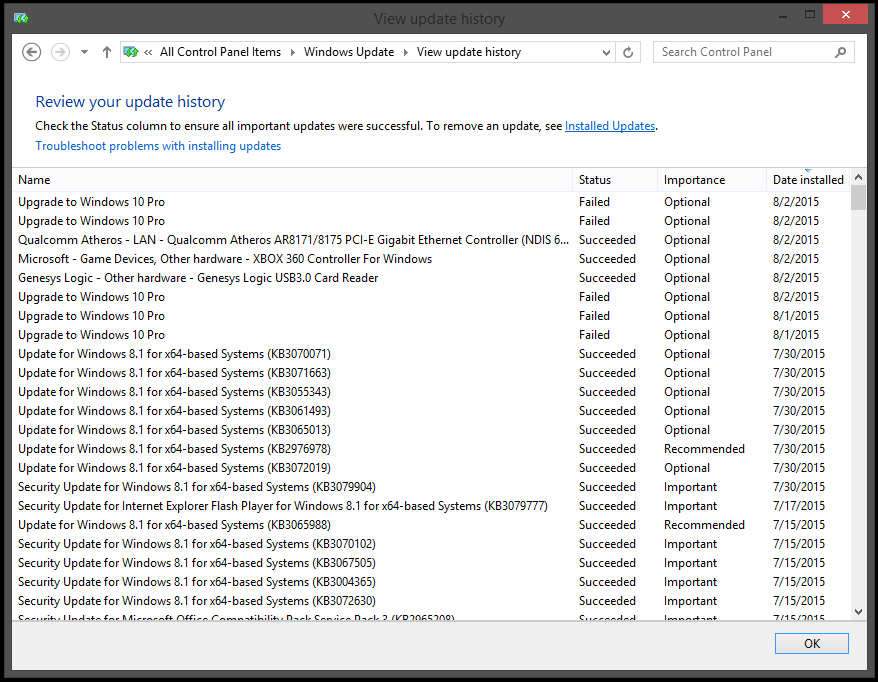Minimize the View update history window

tap(783, 17)
